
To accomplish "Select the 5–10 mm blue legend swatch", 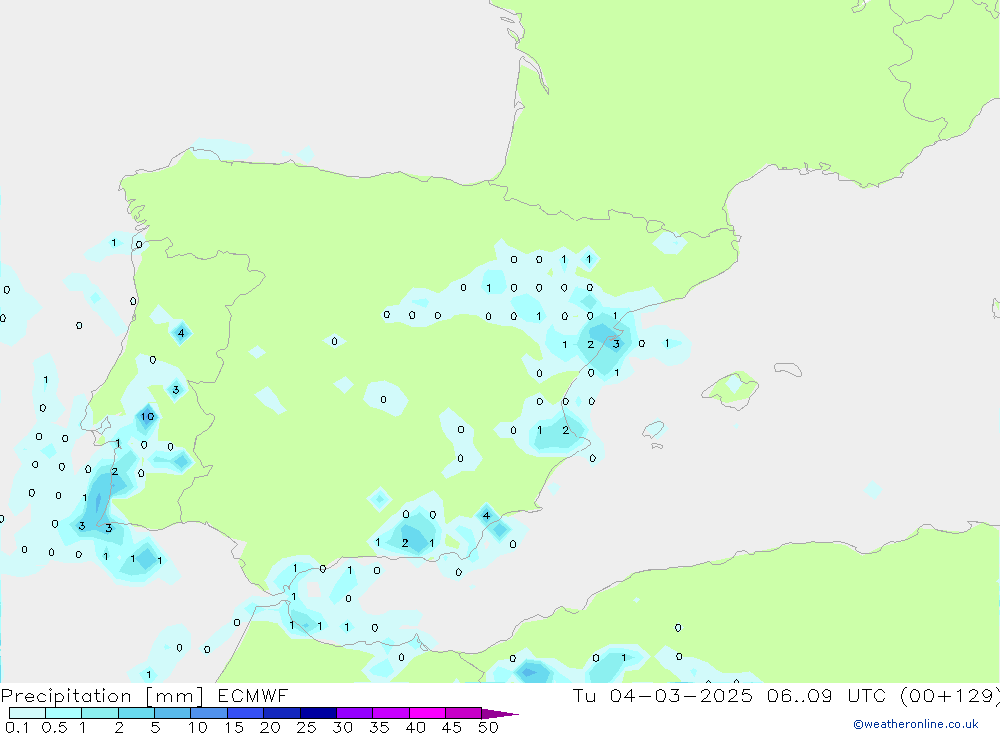I will (173, 713).
